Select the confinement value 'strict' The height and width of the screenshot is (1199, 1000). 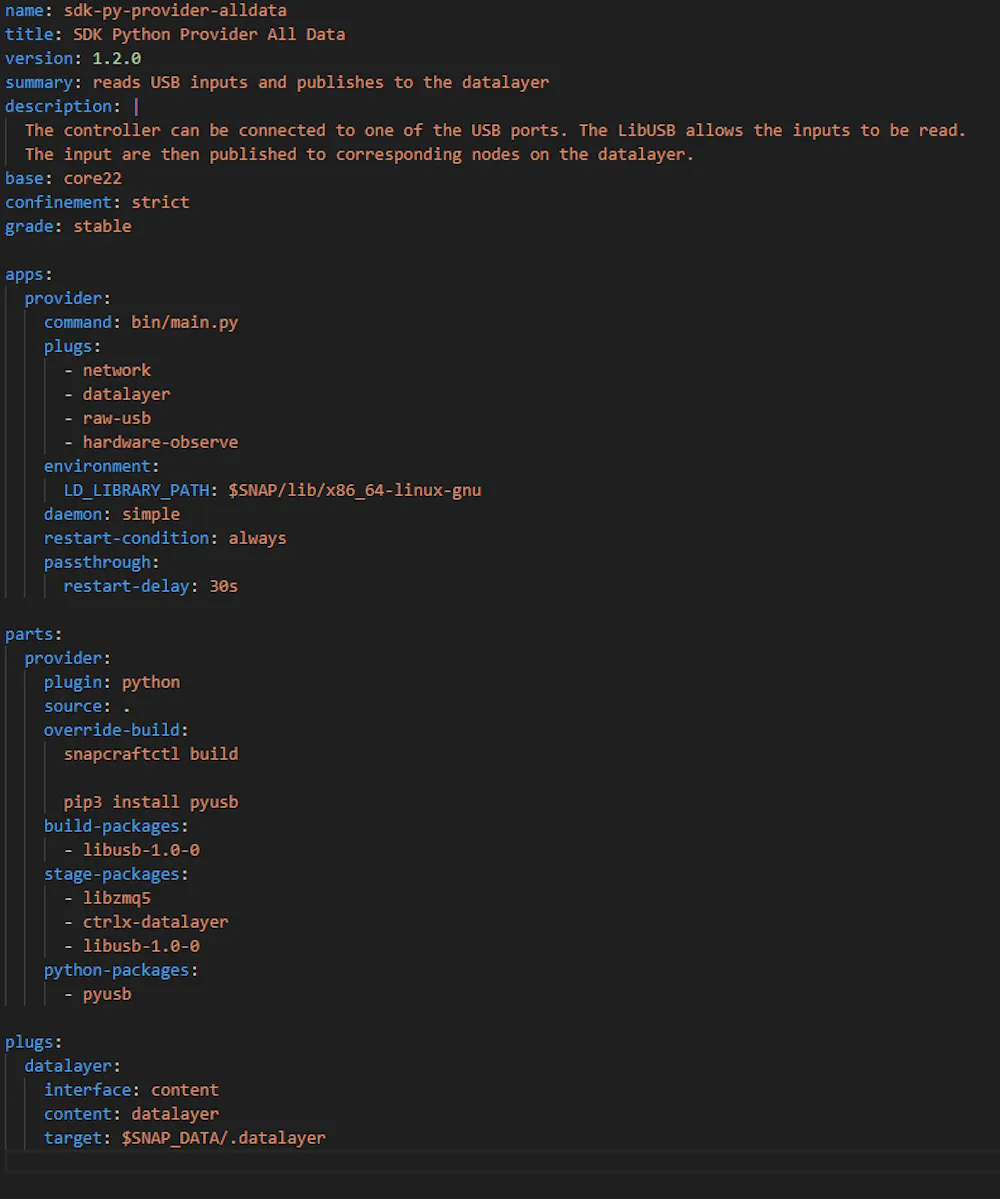[x=161, y=202]
